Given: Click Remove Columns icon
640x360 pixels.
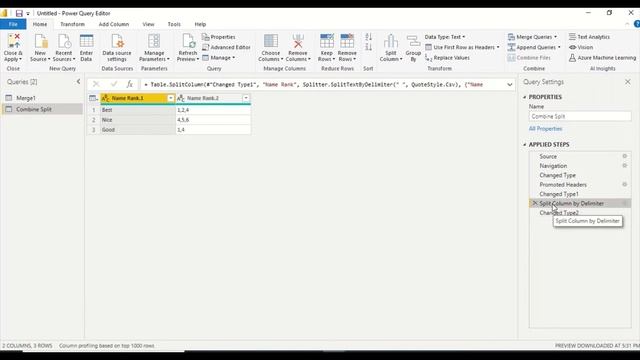Looking at the screenshot, I should click(298, 41).
